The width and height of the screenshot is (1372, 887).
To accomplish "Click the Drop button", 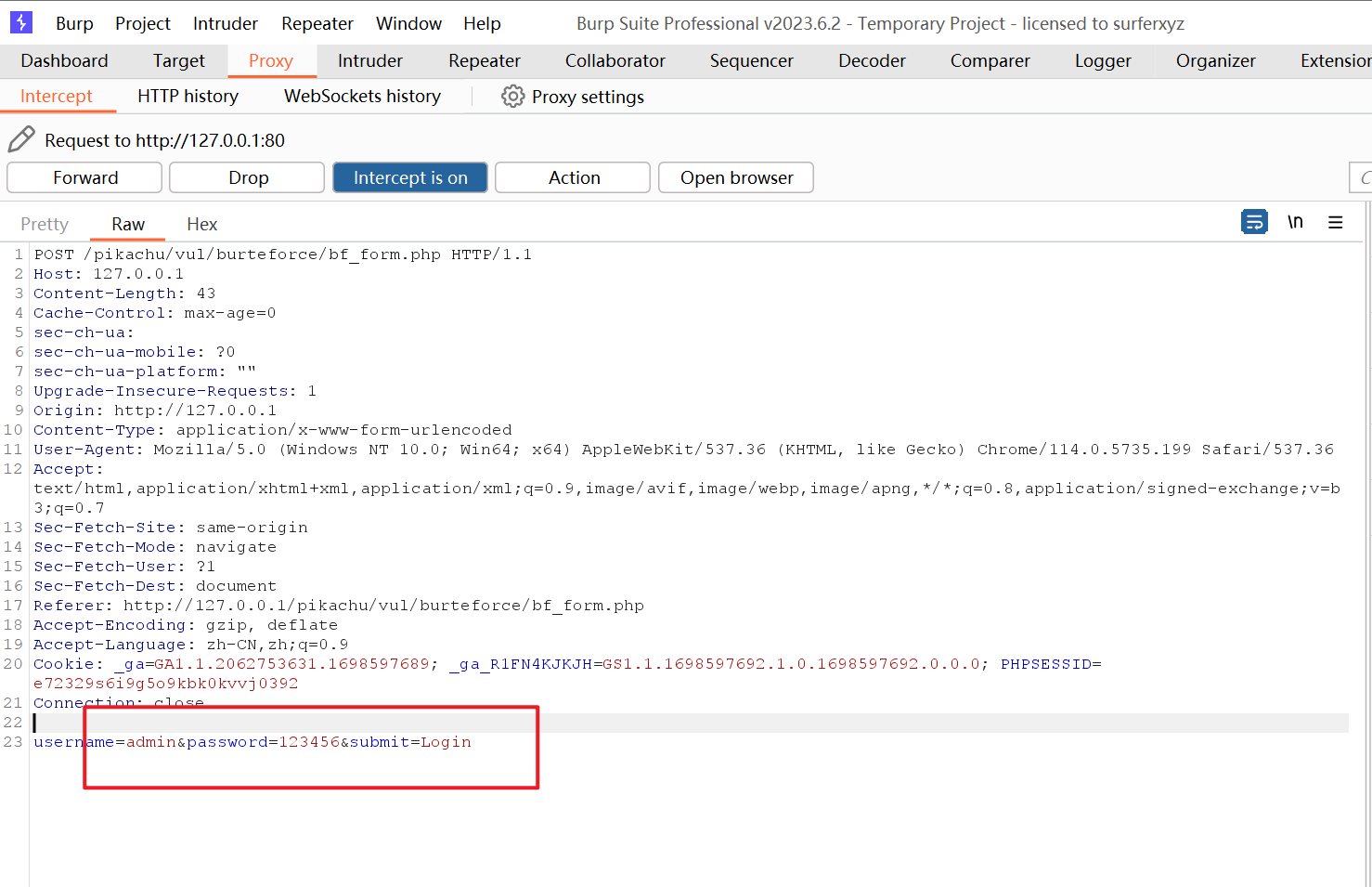I will [248, 177].
